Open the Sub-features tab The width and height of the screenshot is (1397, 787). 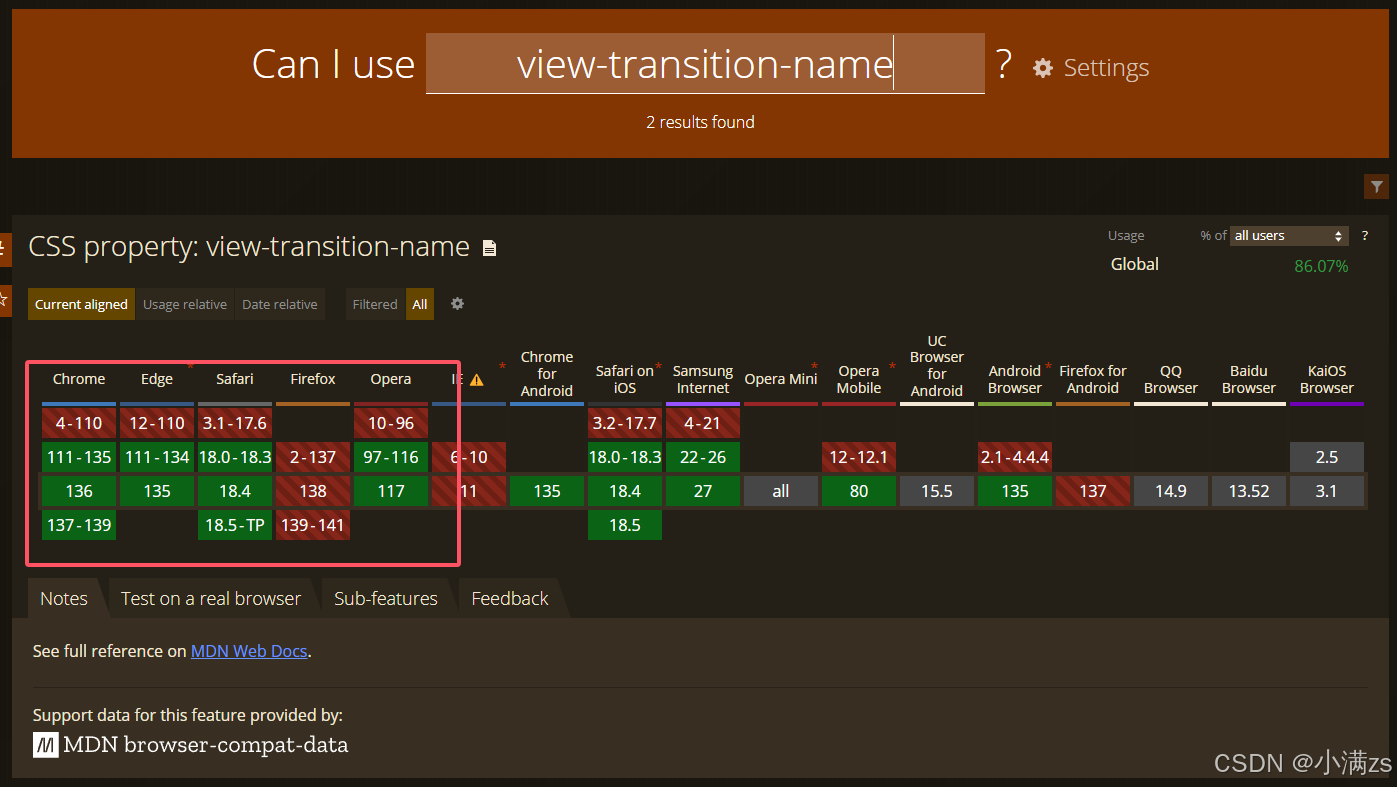pyautogui.click(x=386, y=598)
